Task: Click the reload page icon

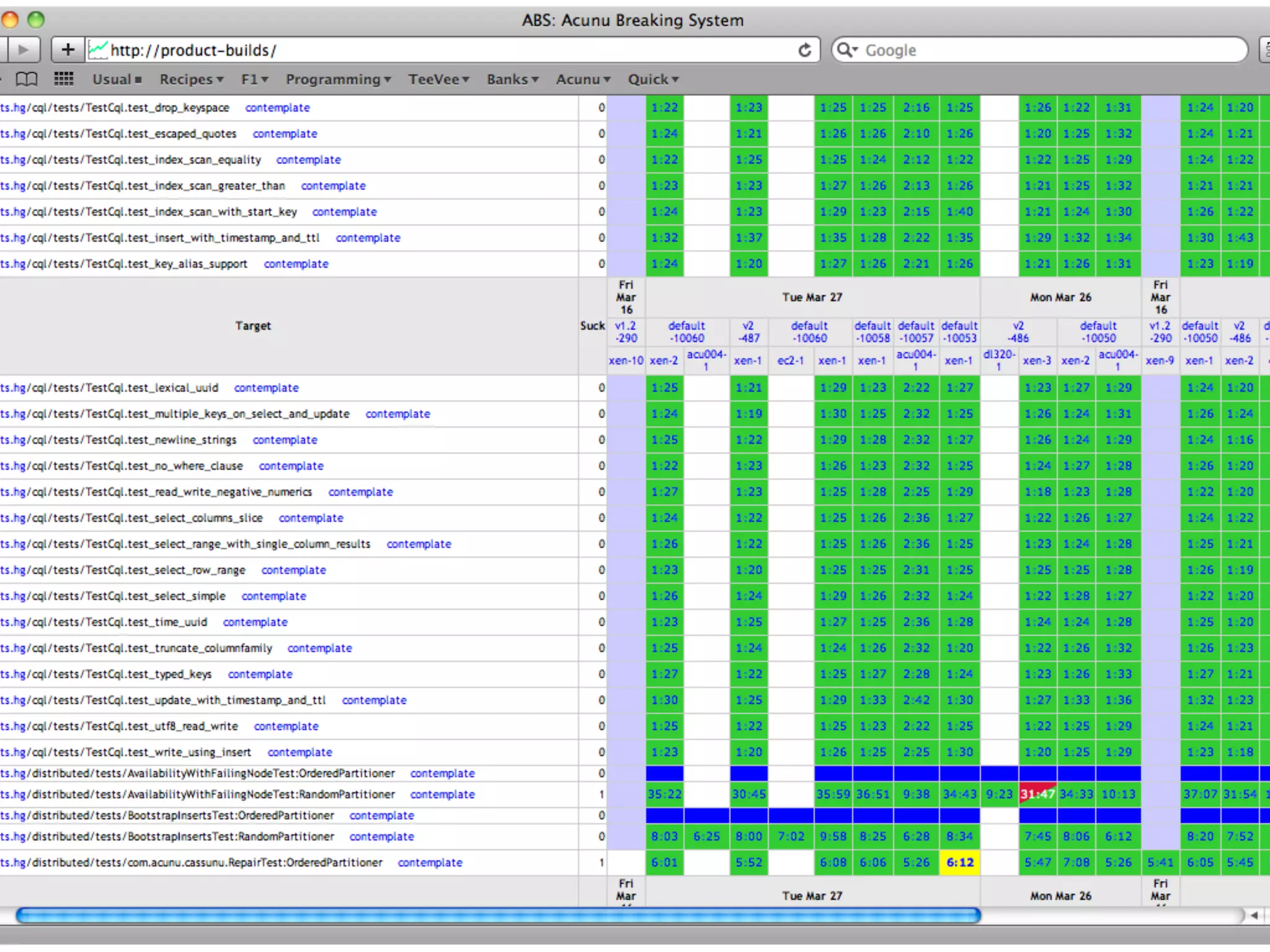Action: [804, 50]
